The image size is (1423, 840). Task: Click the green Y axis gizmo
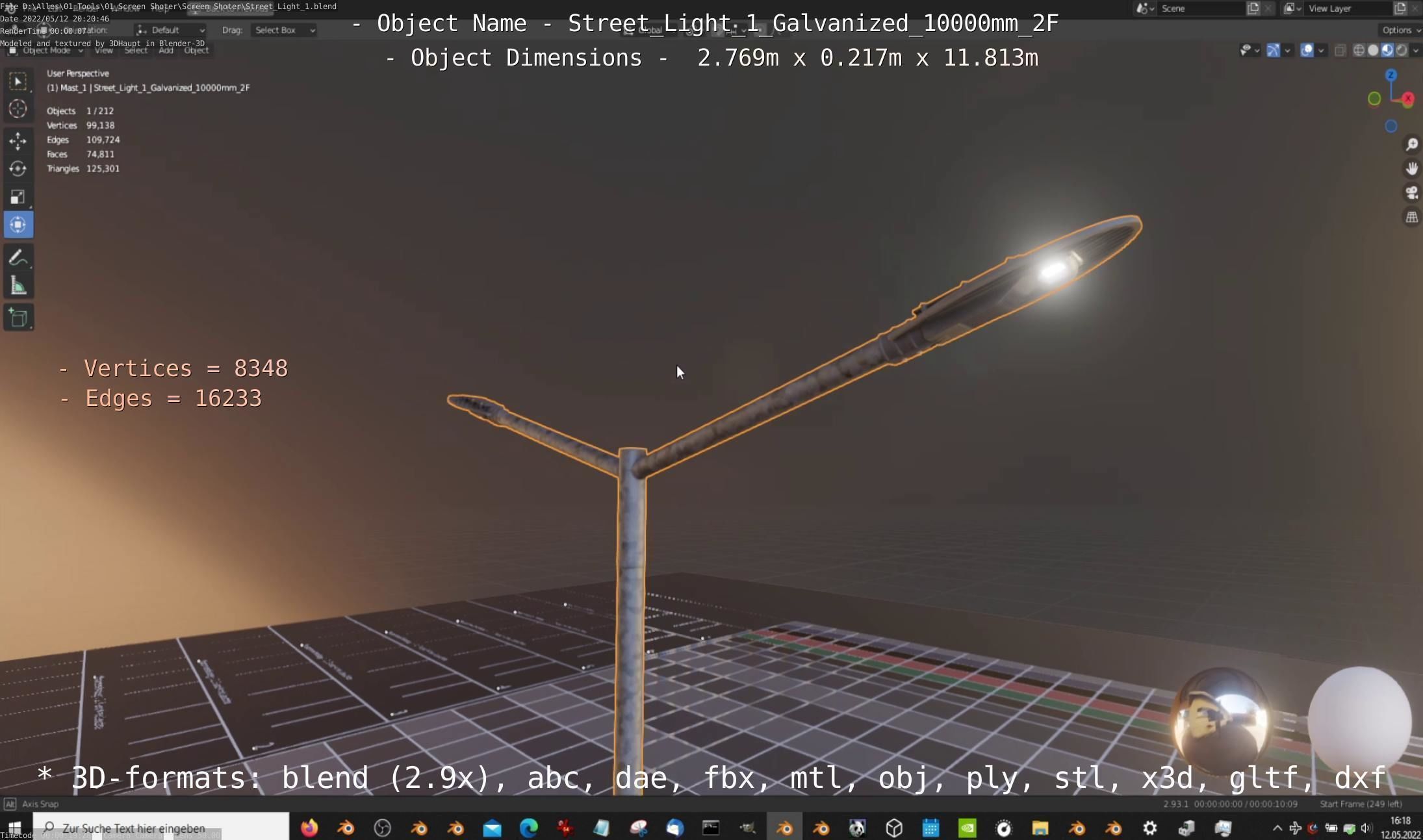[1374, 99]
